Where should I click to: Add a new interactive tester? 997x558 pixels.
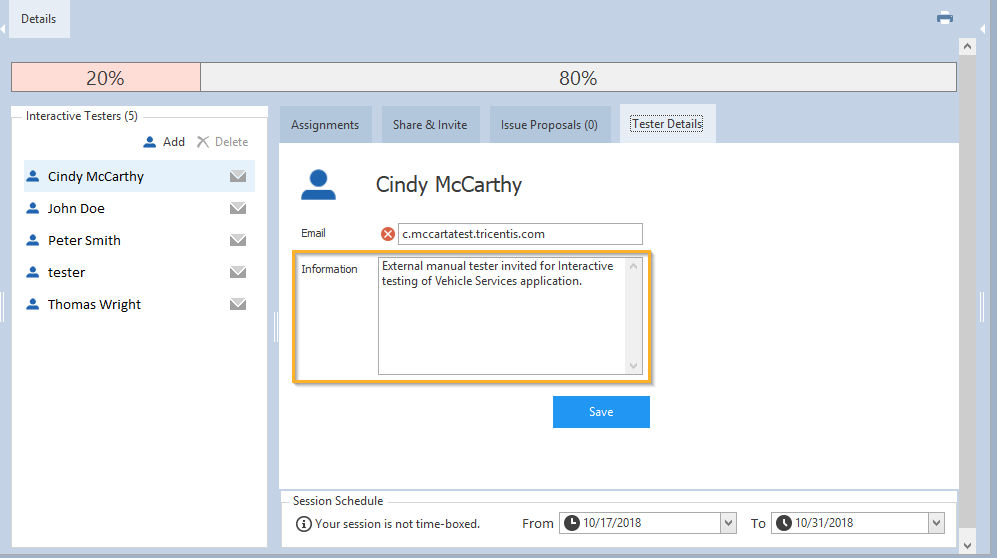pos(164,142)
